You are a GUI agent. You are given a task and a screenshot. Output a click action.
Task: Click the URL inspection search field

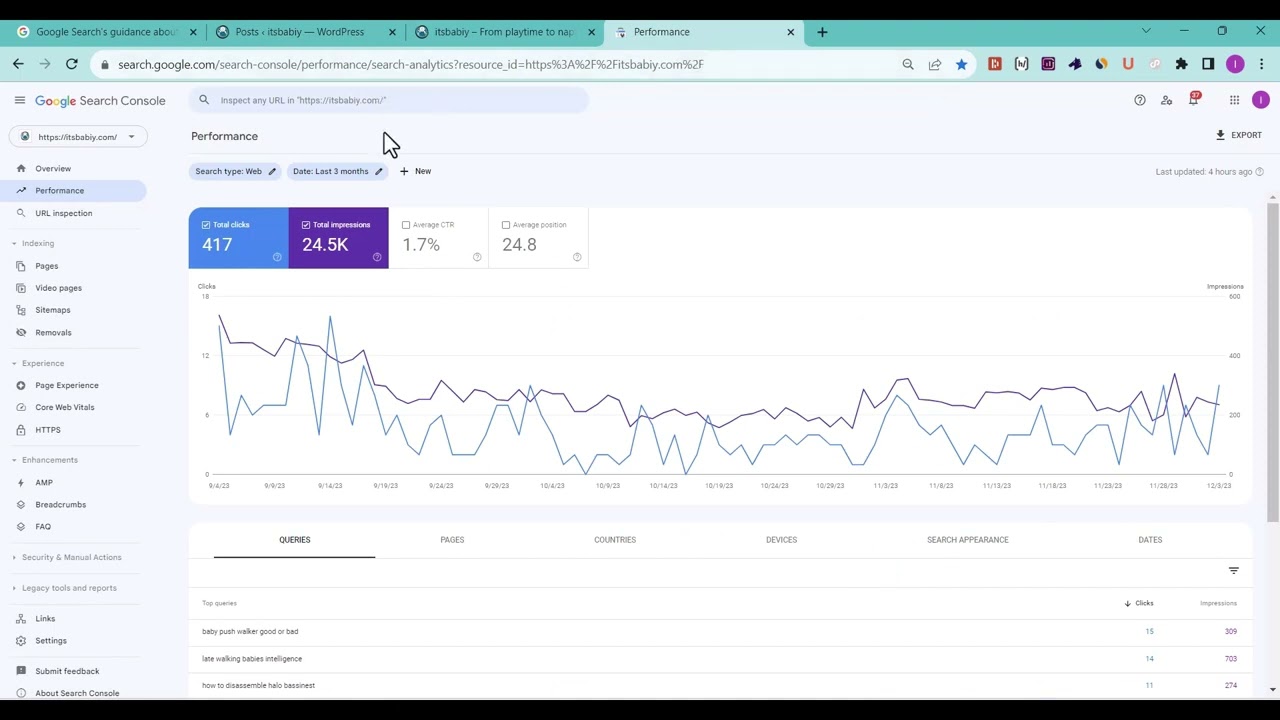click(x=390, y=100)
